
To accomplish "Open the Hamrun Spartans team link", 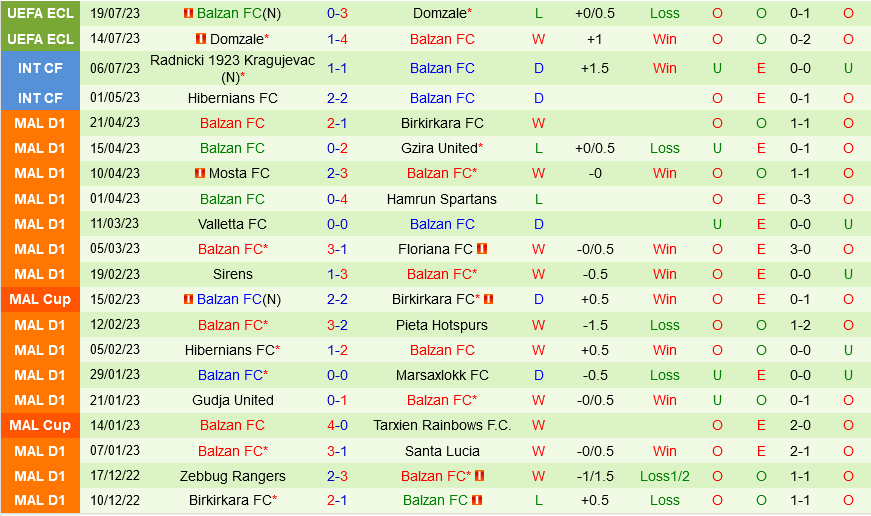I will tap(442, 199).
